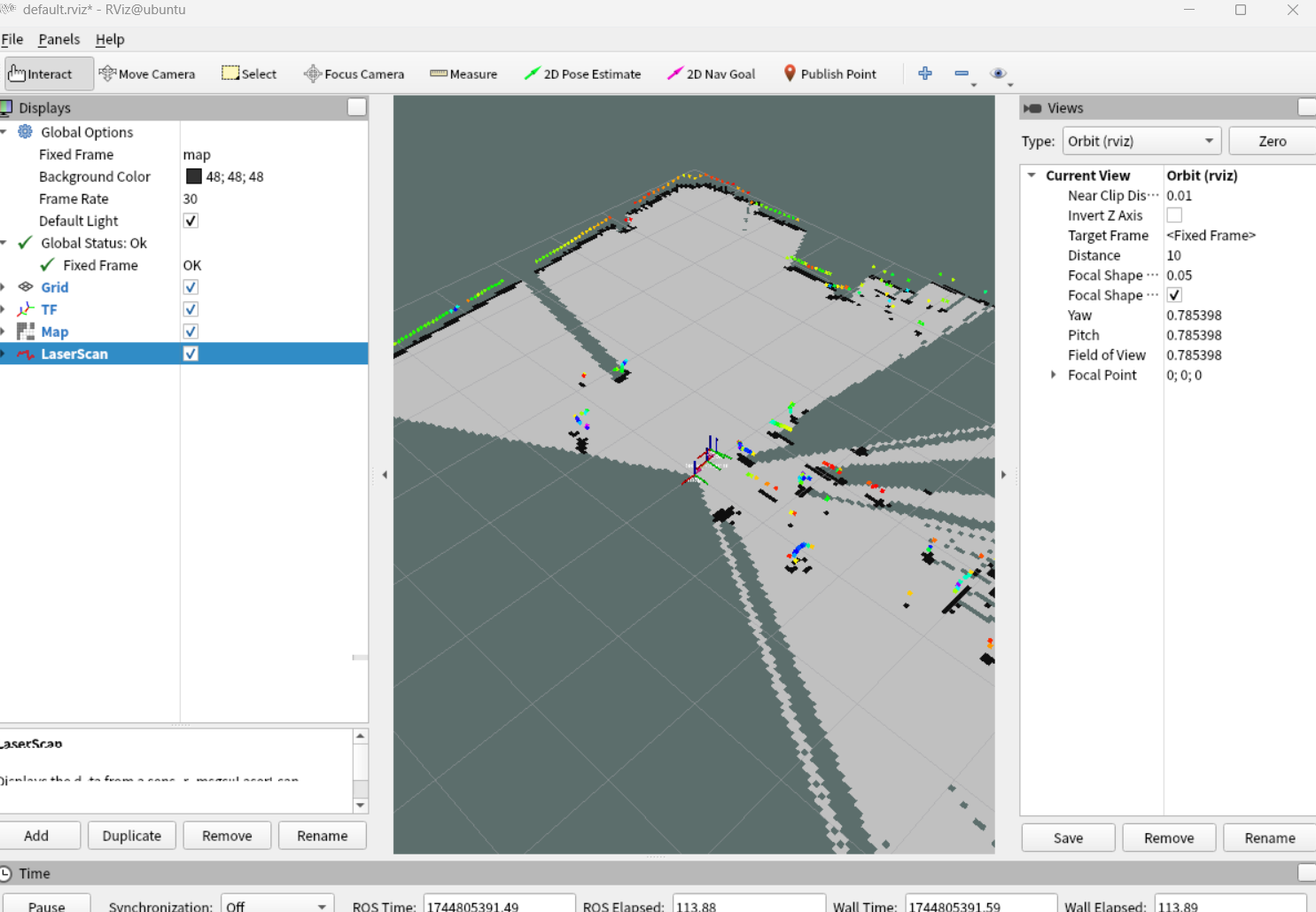The width and height of the screenshot is (1316, 912).
Task: Choose the Focus Camera tool
Action: pos(354,74)
